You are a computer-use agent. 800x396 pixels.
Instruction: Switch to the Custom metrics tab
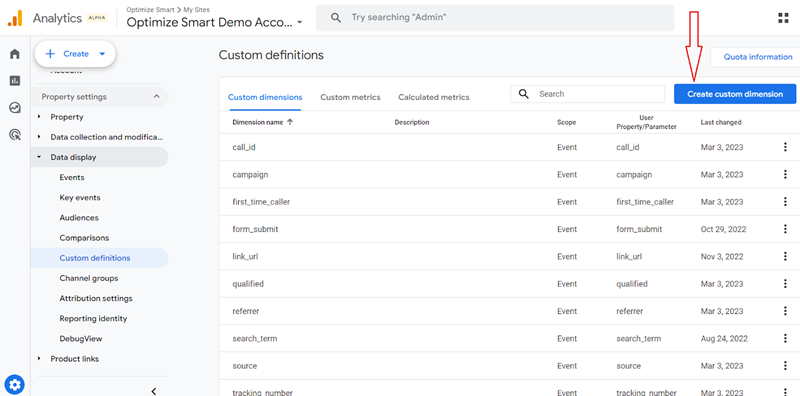pyautogui.click(x=351, y=97)
